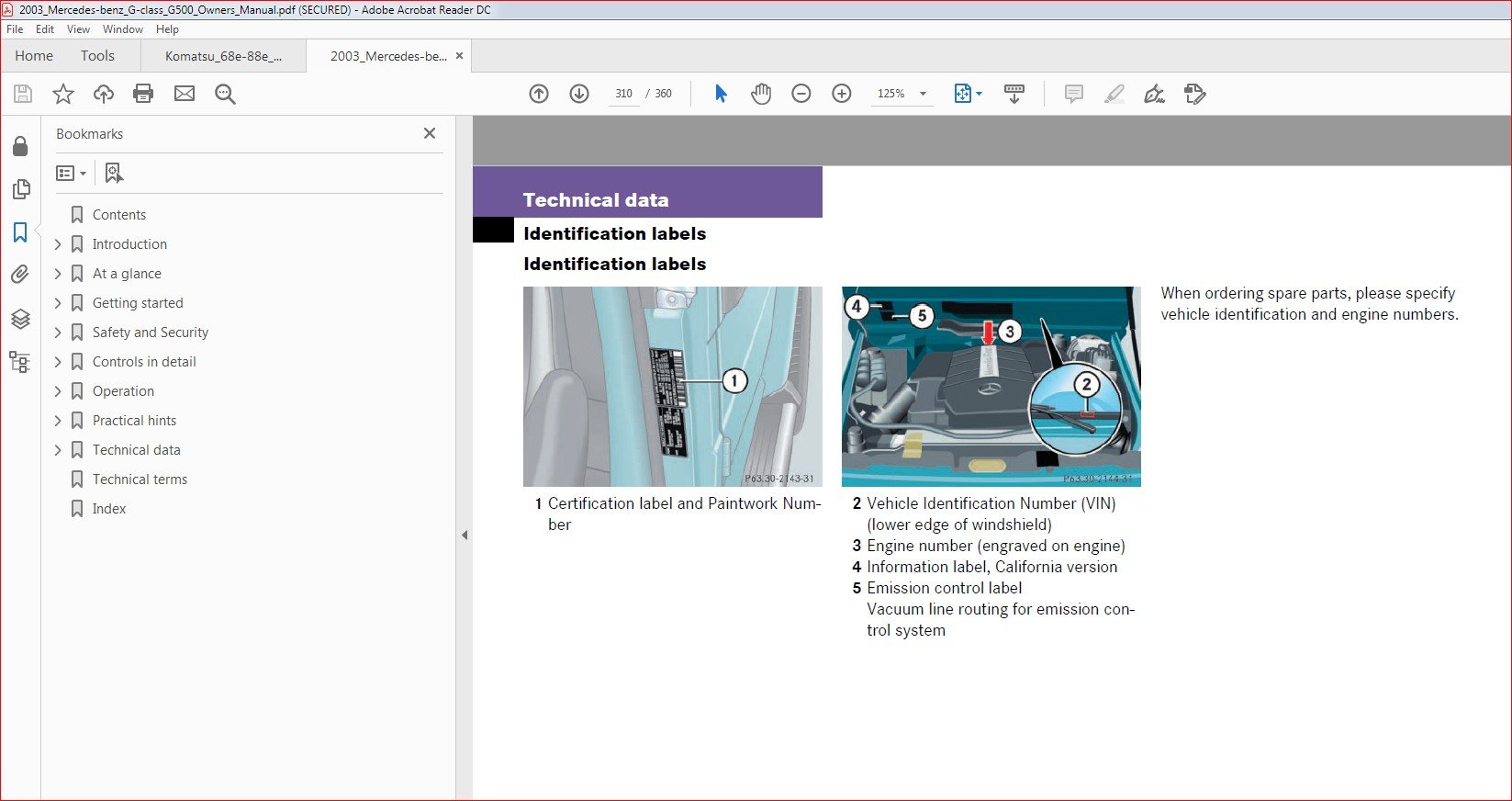Choose the Selection arrow tool
Image resolution: width=1512 pixels, height=801 pixels.
(x=721, y=94)
